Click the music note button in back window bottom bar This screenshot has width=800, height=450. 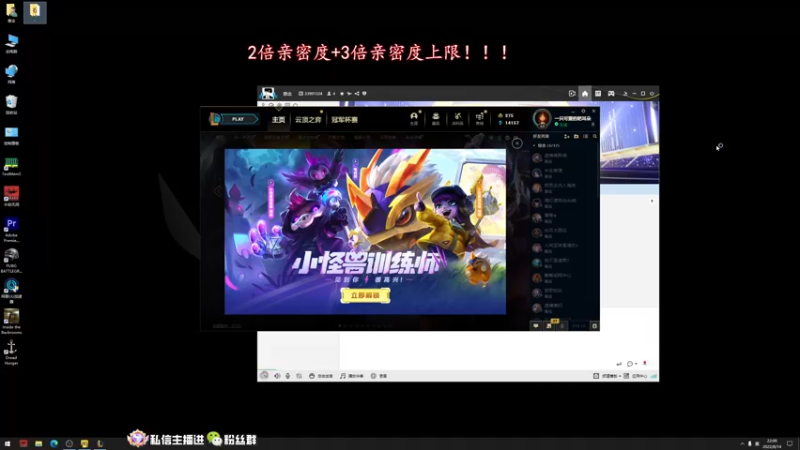pyautogui.click(x=352, y=376)
